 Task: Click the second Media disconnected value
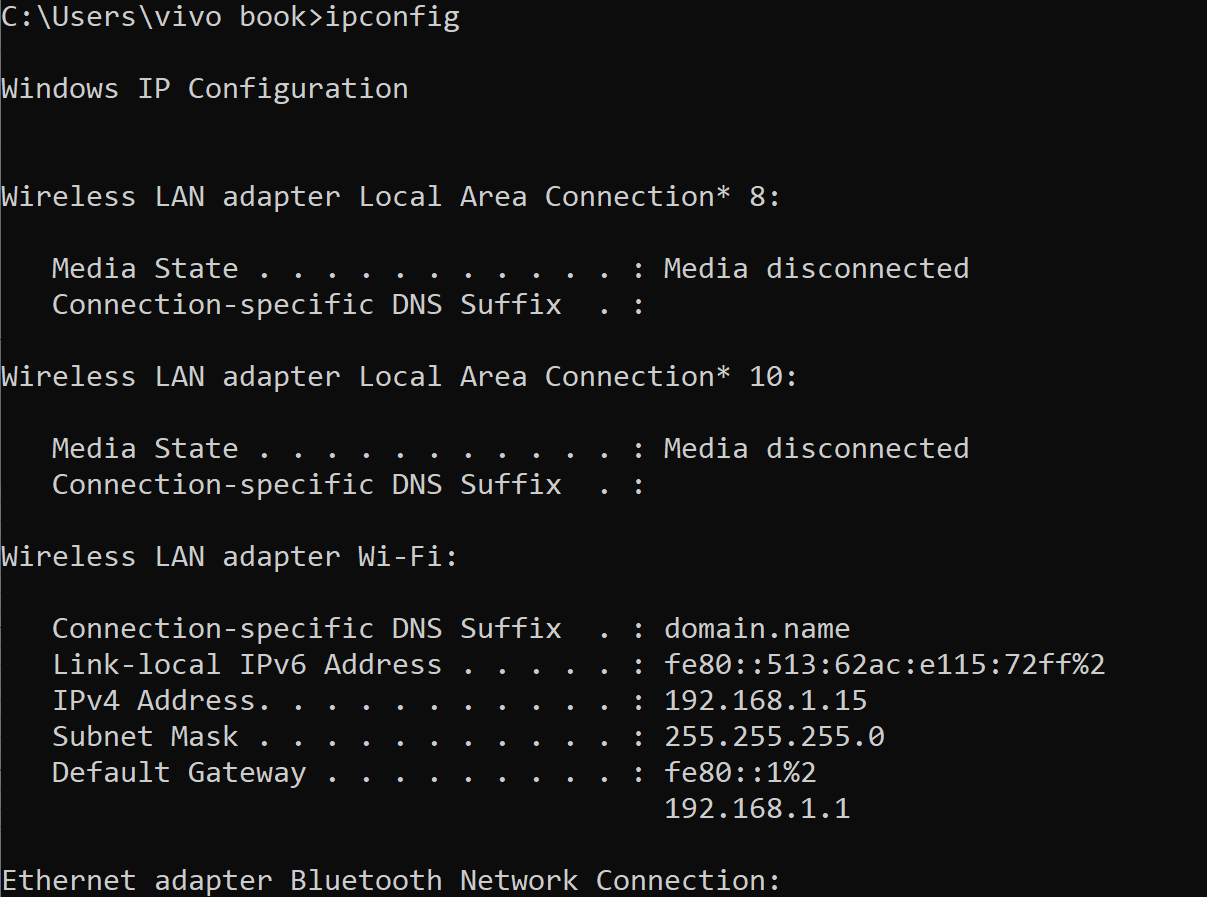(816, 449)
